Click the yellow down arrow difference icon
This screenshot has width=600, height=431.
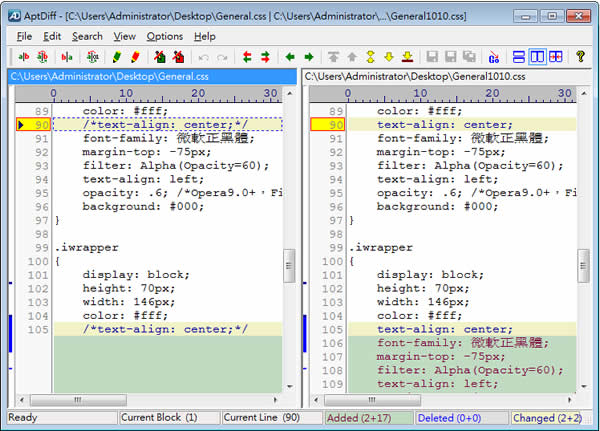click(389, 57)
